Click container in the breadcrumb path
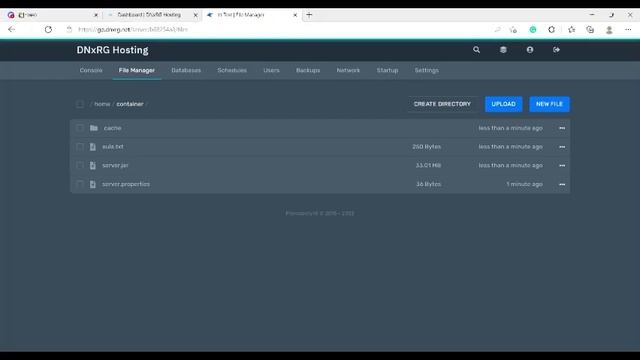Screen dimensions: 640x360 click(x=130, y=104)
